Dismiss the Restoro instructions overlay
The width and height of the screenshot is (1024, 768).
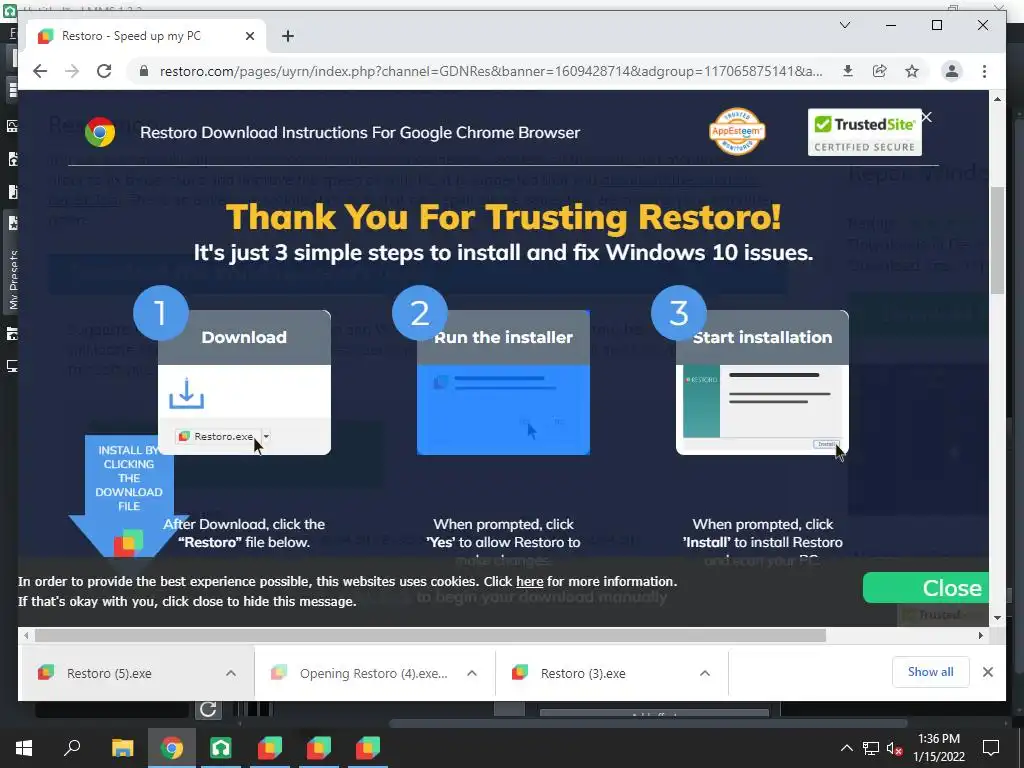pyautogui.click(x=927, y=117)
